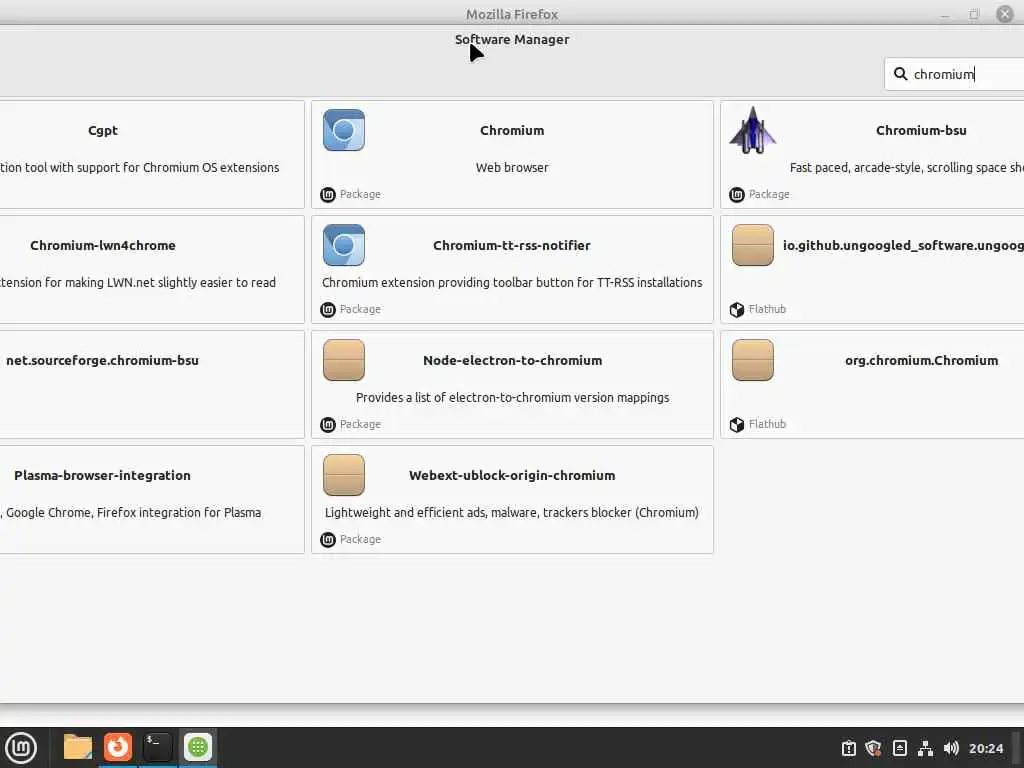This screenshot has width=1024, height=768.
Task: Click 'Fast paced, arcade-style' description text
Action: [x=906, y=168]
